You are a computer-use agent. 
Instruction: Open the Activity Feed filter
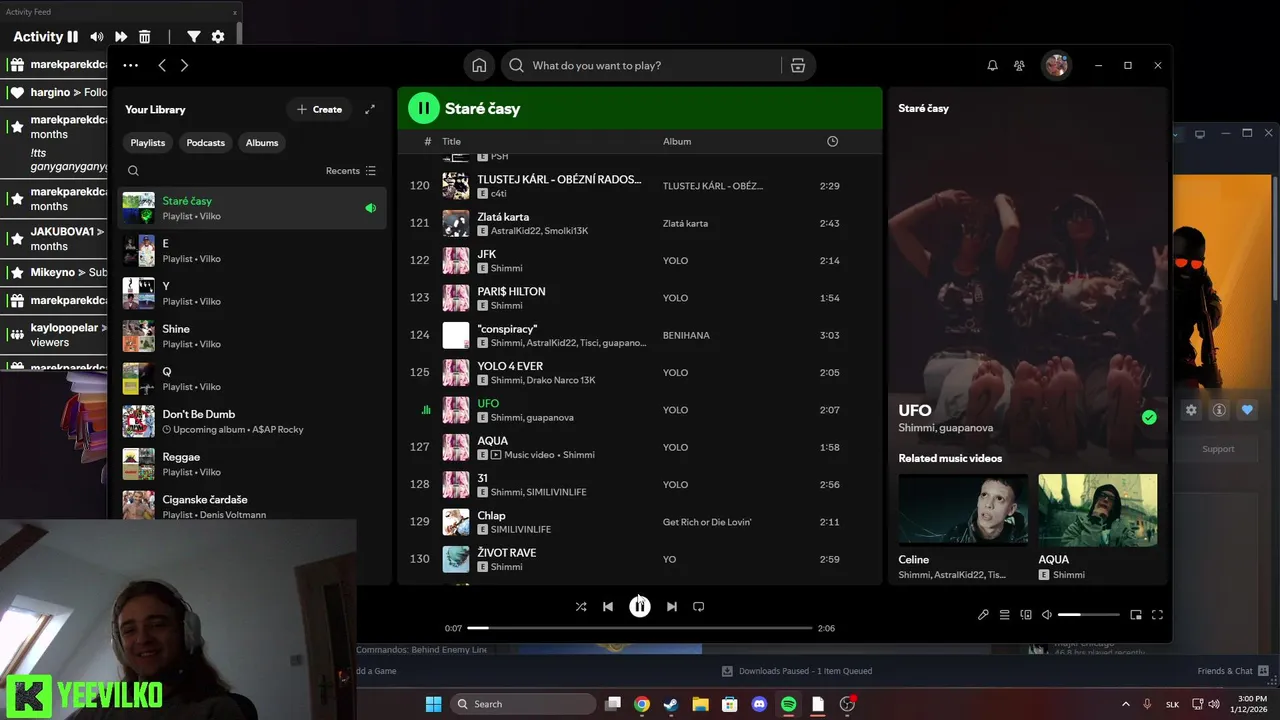(x=194, y=37)
